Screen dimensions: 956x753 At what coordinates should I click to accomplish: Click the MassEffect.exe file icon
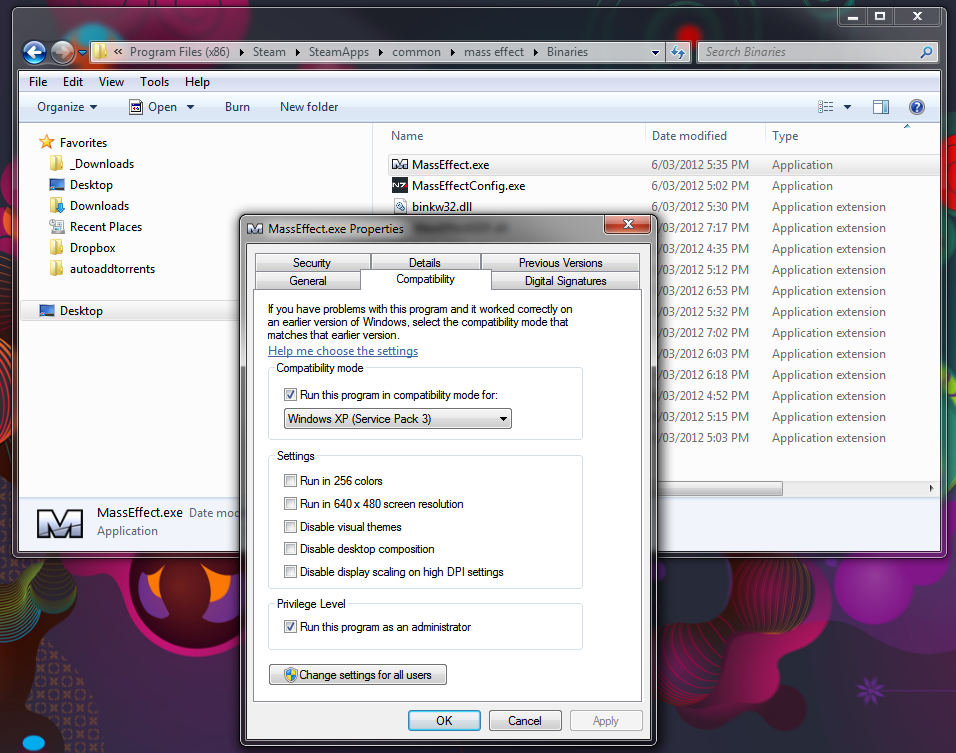[x=399, y=165]
